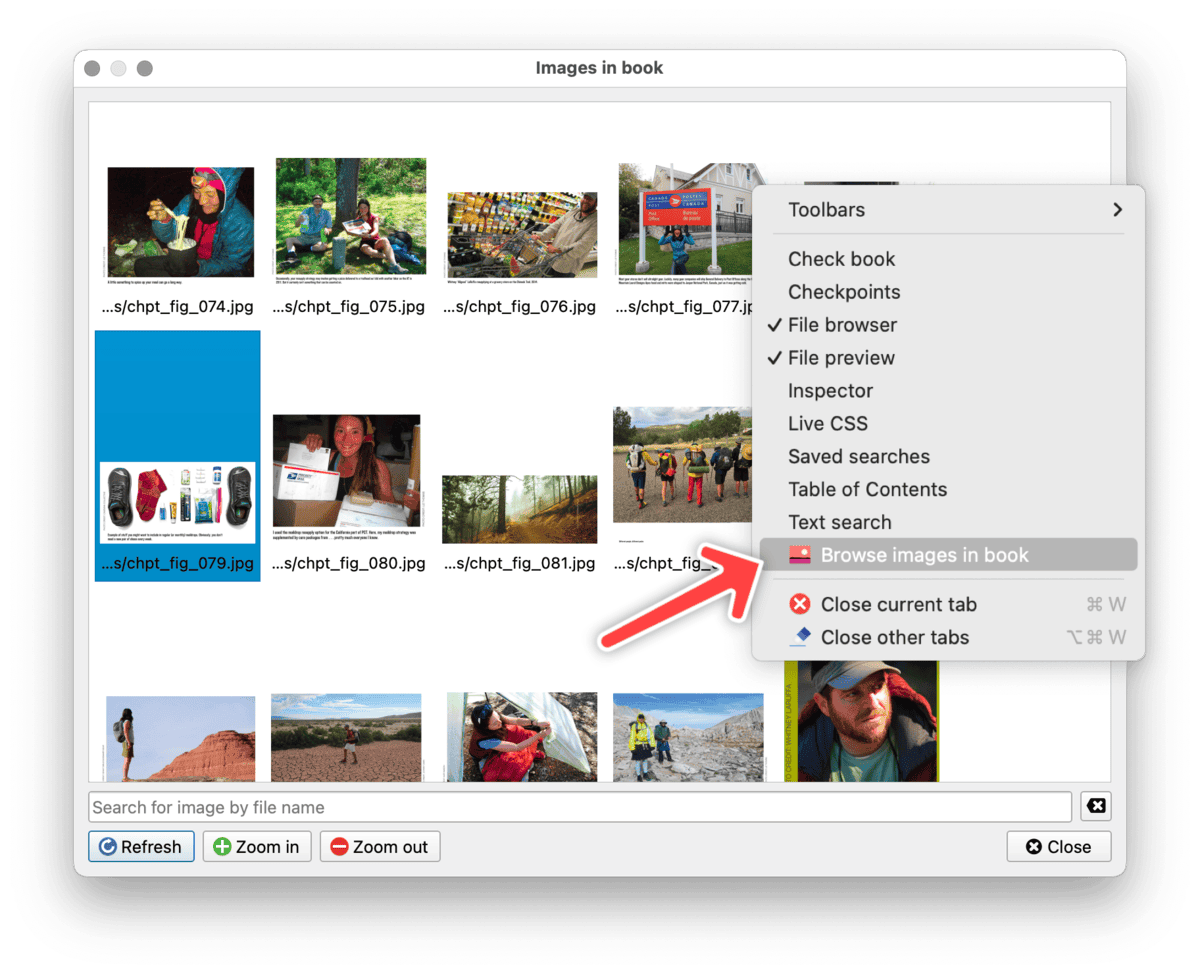The image size is (1200, 974).
Task: Click the Browse images in book icon
Action: click(x=799, y=555)
